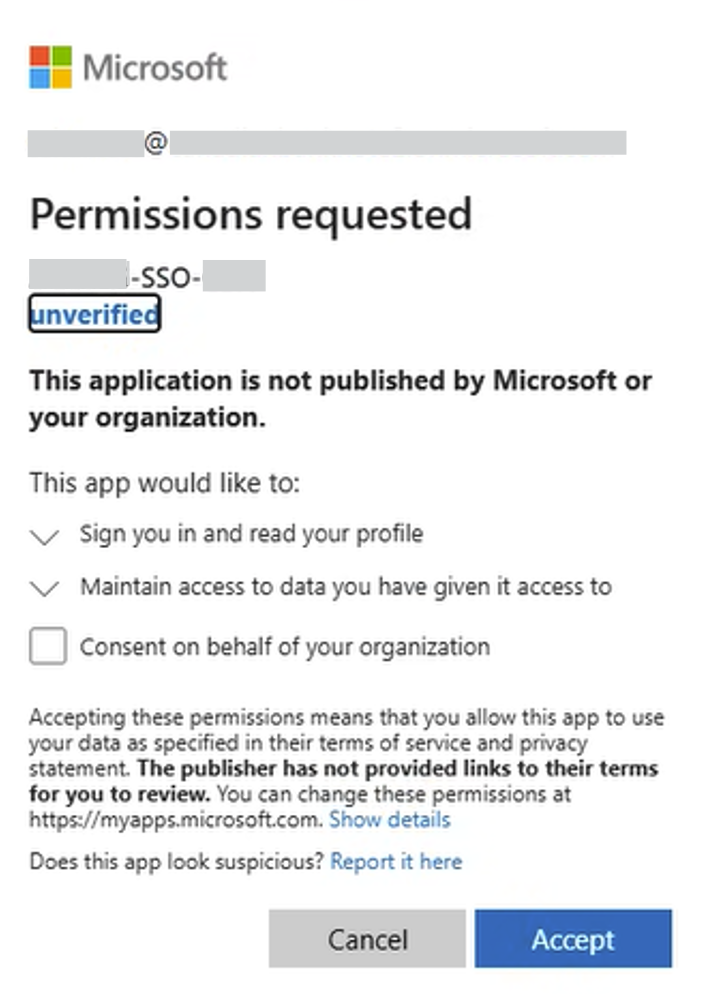Click the 'not published by Microsoft' warning text
The image size is (715, 994).
click(x=340, y=399)
